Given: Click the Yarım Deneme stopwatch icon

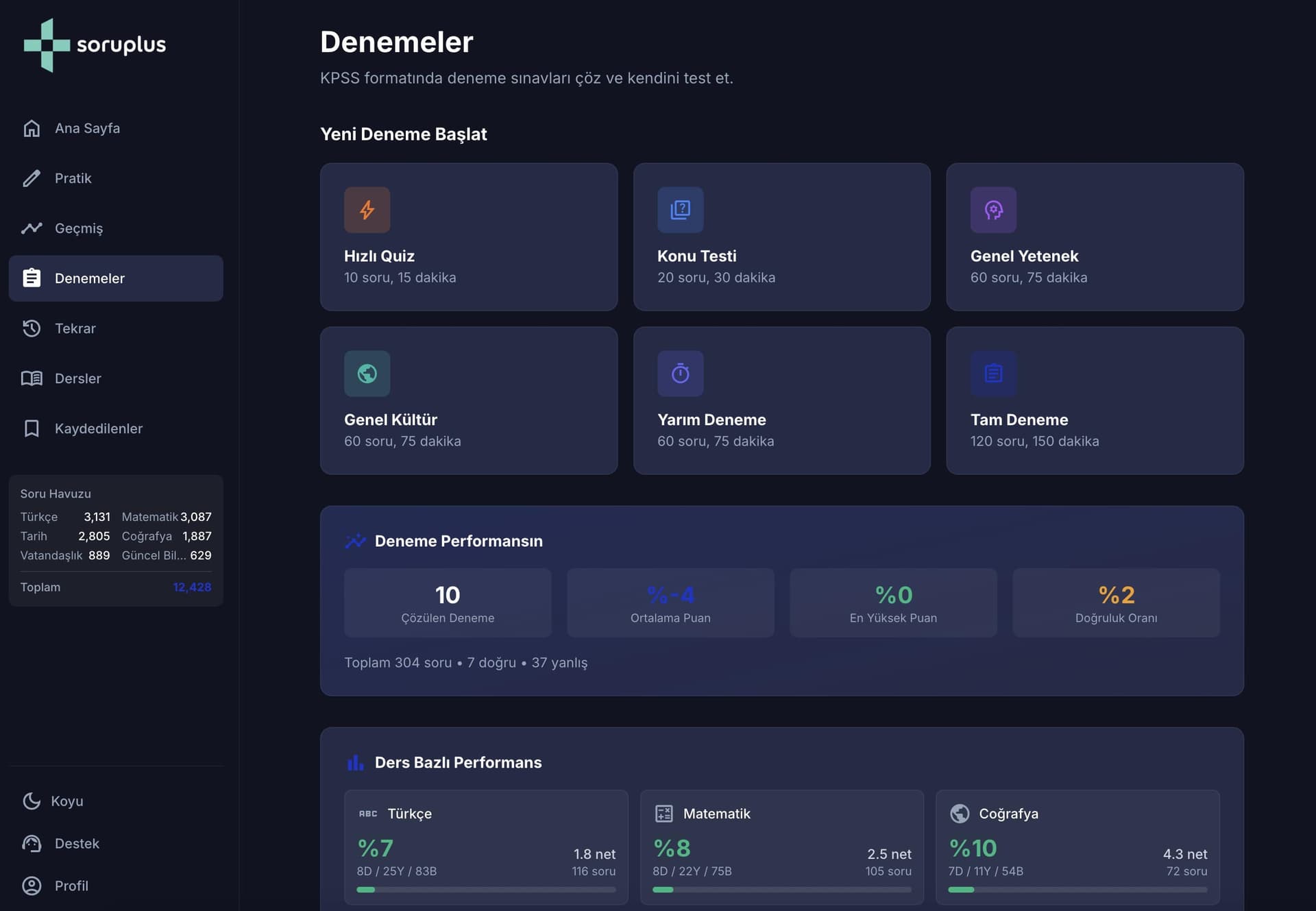Looking at the screenshot, I should (x=680, y=374).
